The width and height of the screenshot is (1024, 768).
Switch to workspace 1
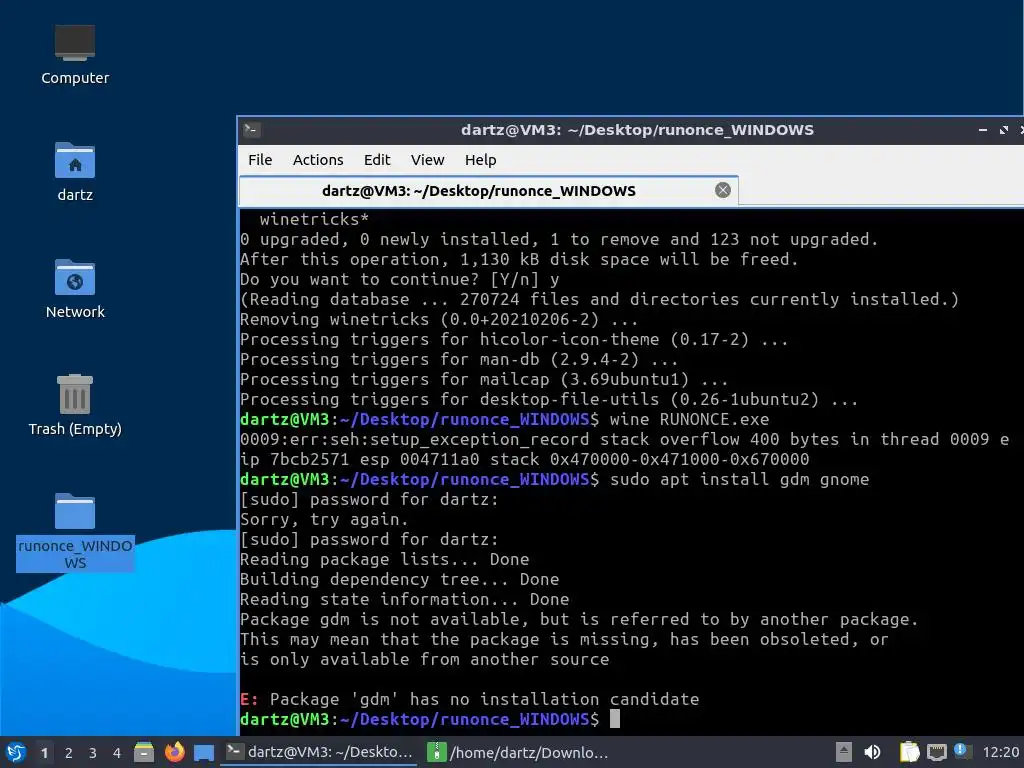44,753
